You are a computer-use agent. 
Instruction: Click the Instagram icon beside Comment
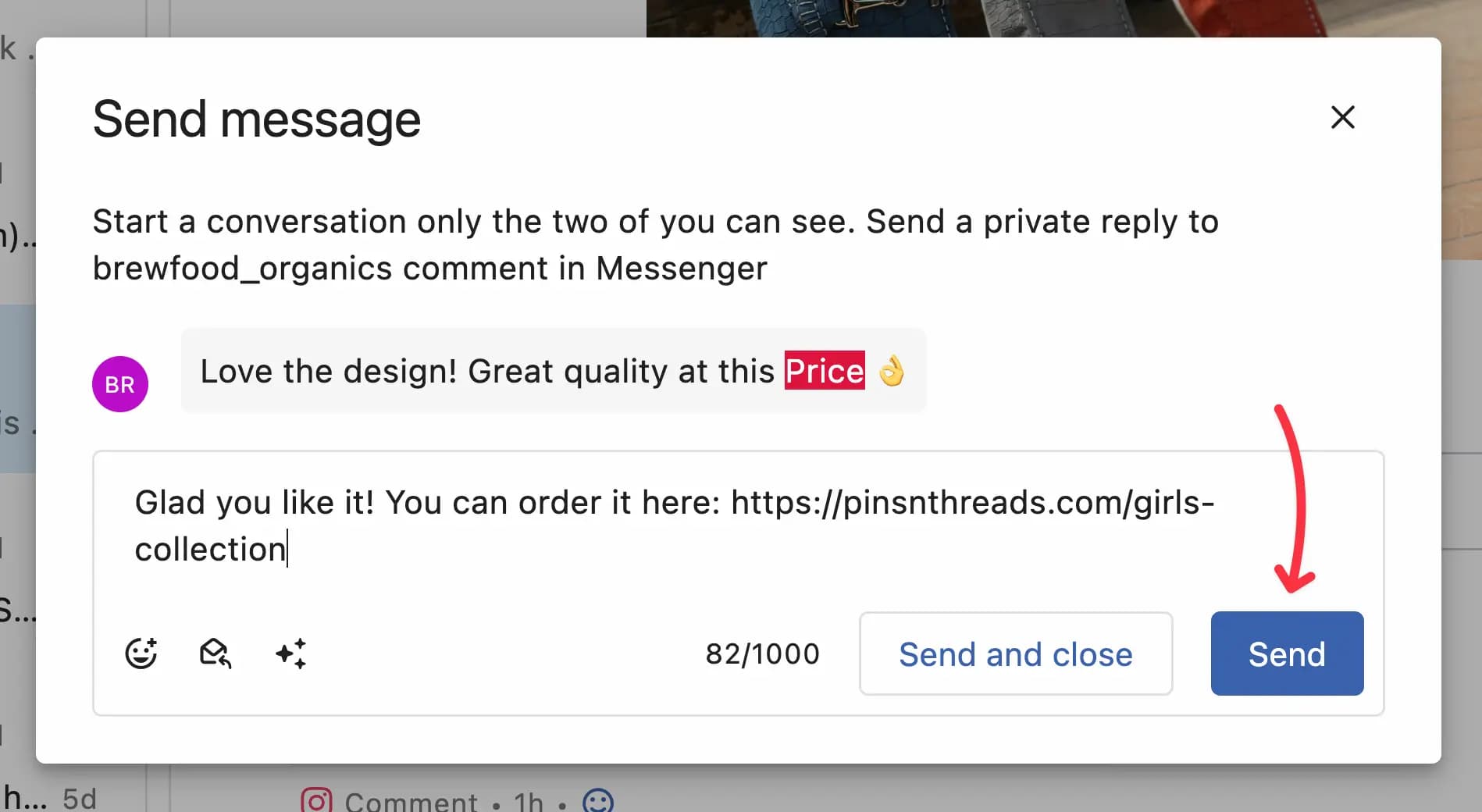pyautogui.click(x=315, y=800)
